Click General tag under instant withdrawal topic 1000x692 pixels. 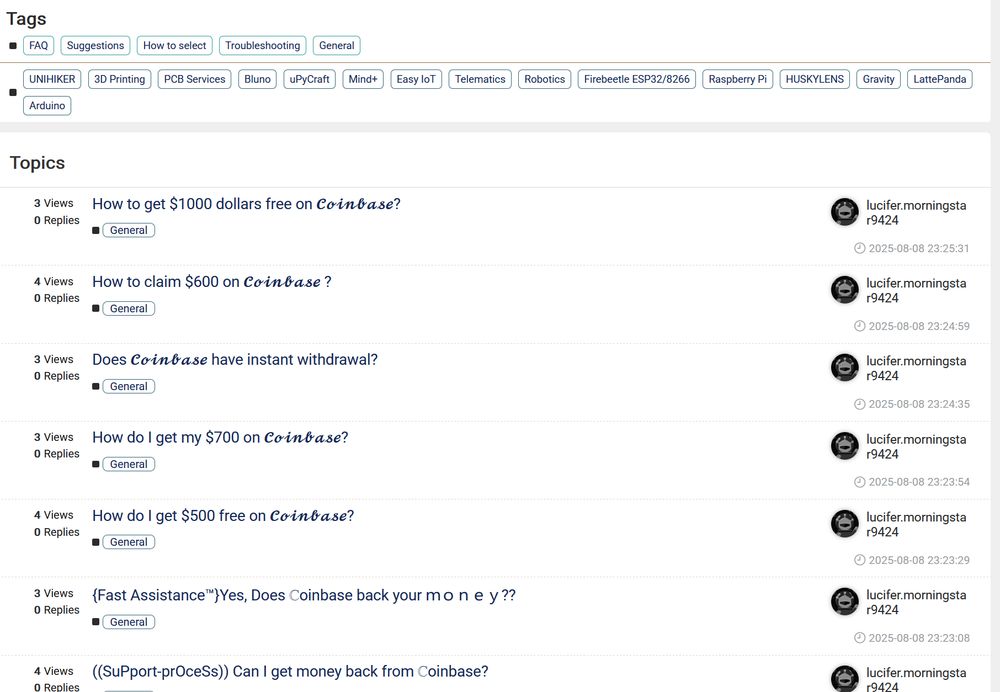[x=129, y=386]
